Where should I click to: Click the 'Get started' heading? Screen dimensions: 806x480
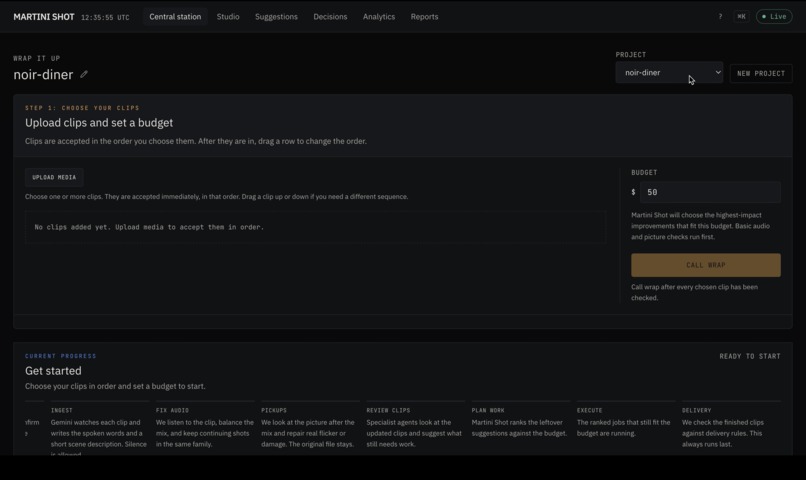tap(53, 371)
